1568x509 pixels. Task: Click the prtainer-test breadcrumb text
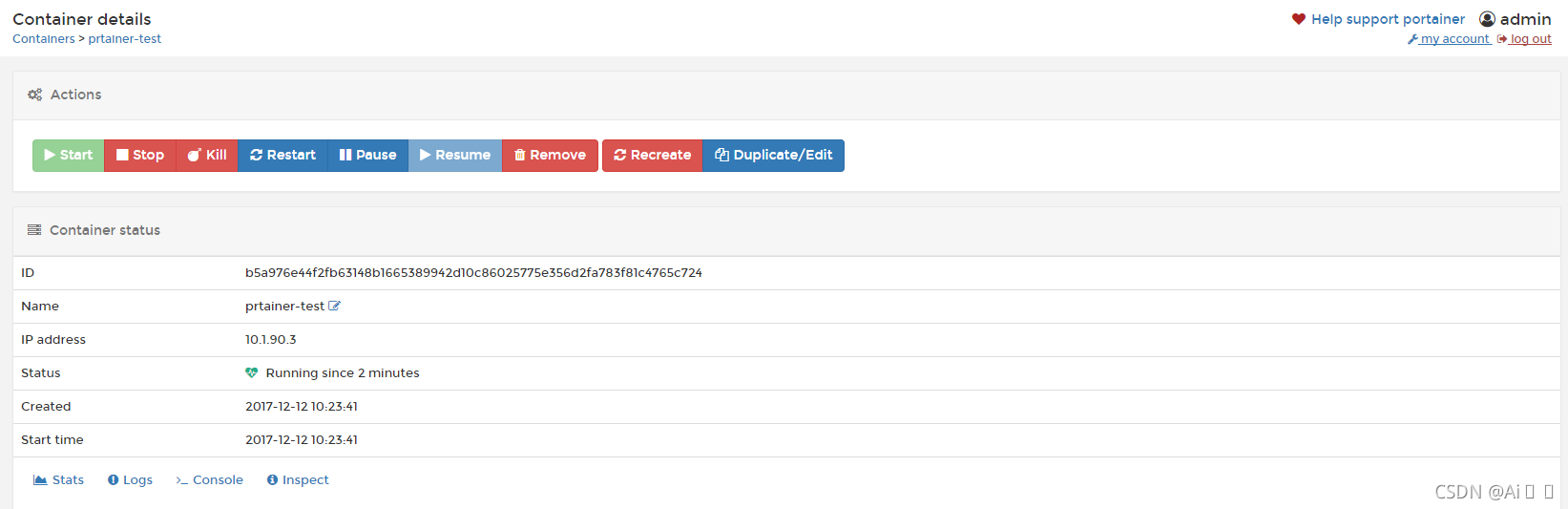(125, 39)
